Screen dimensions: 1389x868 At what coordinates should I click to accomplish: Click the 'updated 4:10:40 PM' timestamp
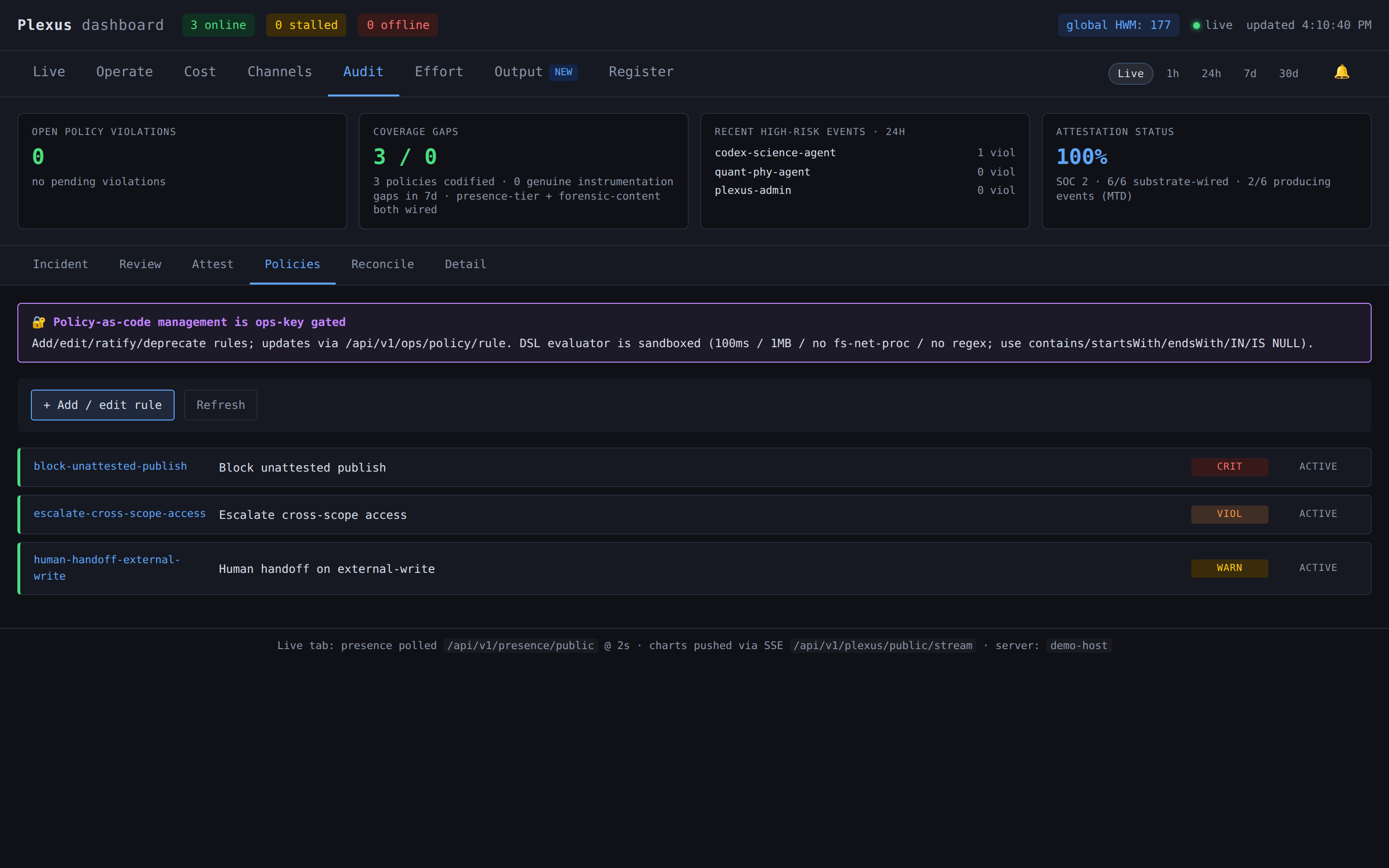[x=1308, y=25]
